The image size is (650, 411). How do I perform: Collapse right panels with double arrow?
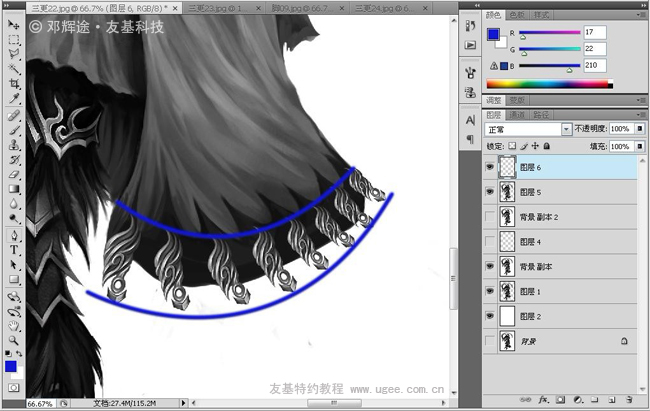click(643, 5)
